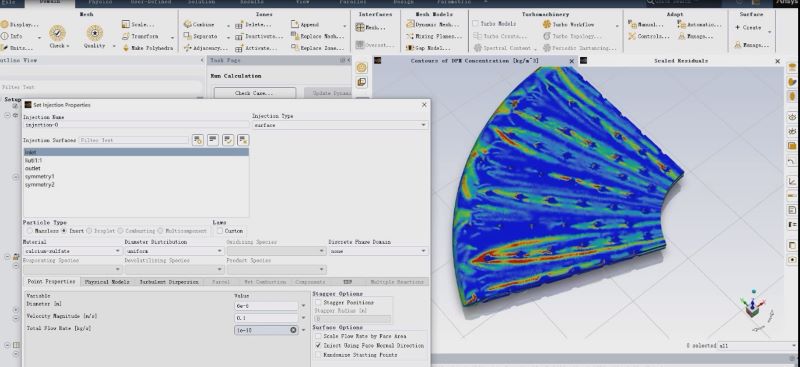Screen dimensions: 800x367
Task: Open the Discrete Phase Domain dropdown
Action: [378, 251]
